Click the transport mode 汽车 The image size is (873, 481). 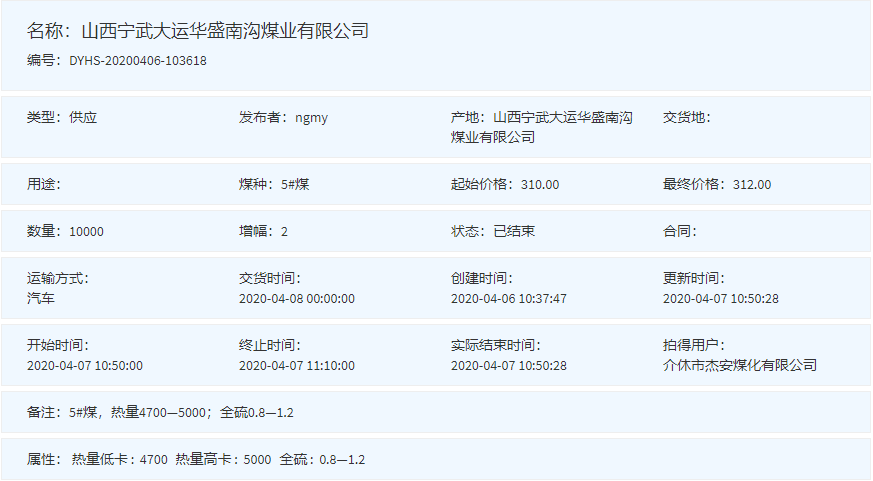[41, 298]
